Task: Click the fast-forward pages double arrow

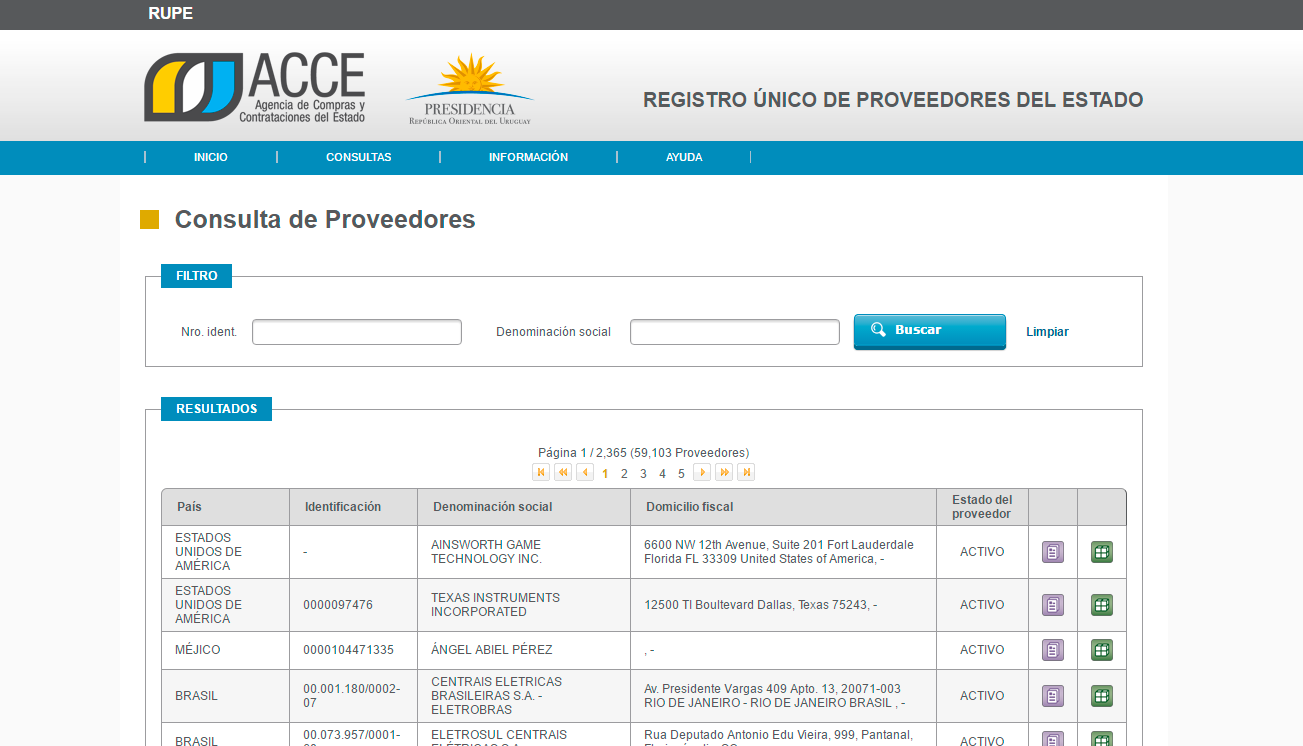Action: click(724, 472)
